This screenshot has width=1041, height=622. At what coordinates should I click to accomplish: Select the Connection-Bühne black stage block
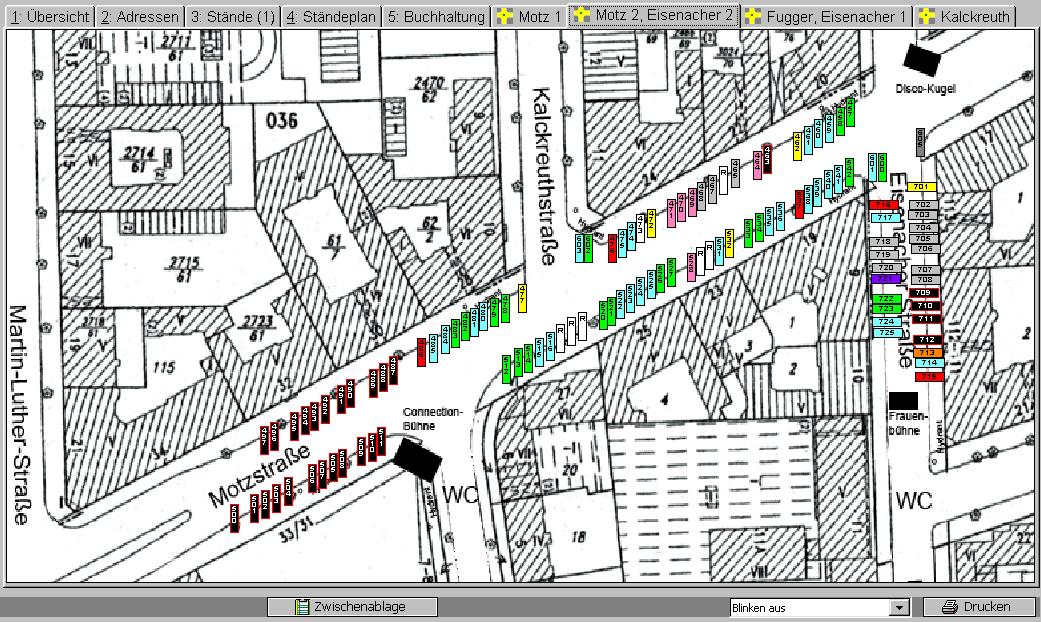(x=417, y=460)
